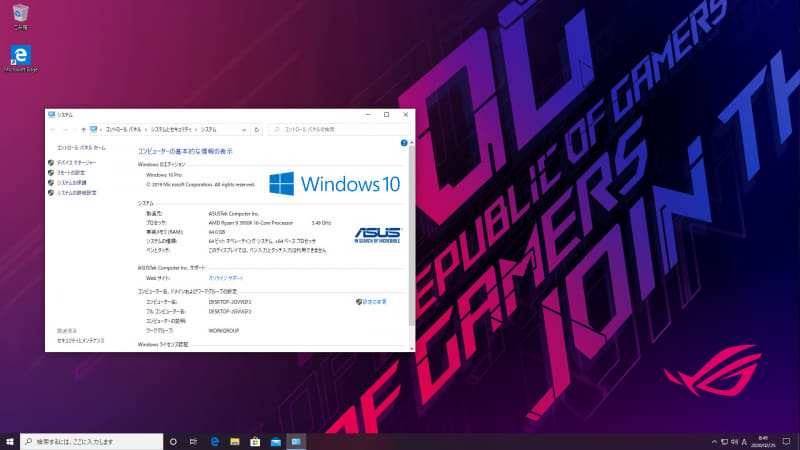Open the taskbar clock and date
The width and height of the screenshot is (800, 450).
click(763, 442)
